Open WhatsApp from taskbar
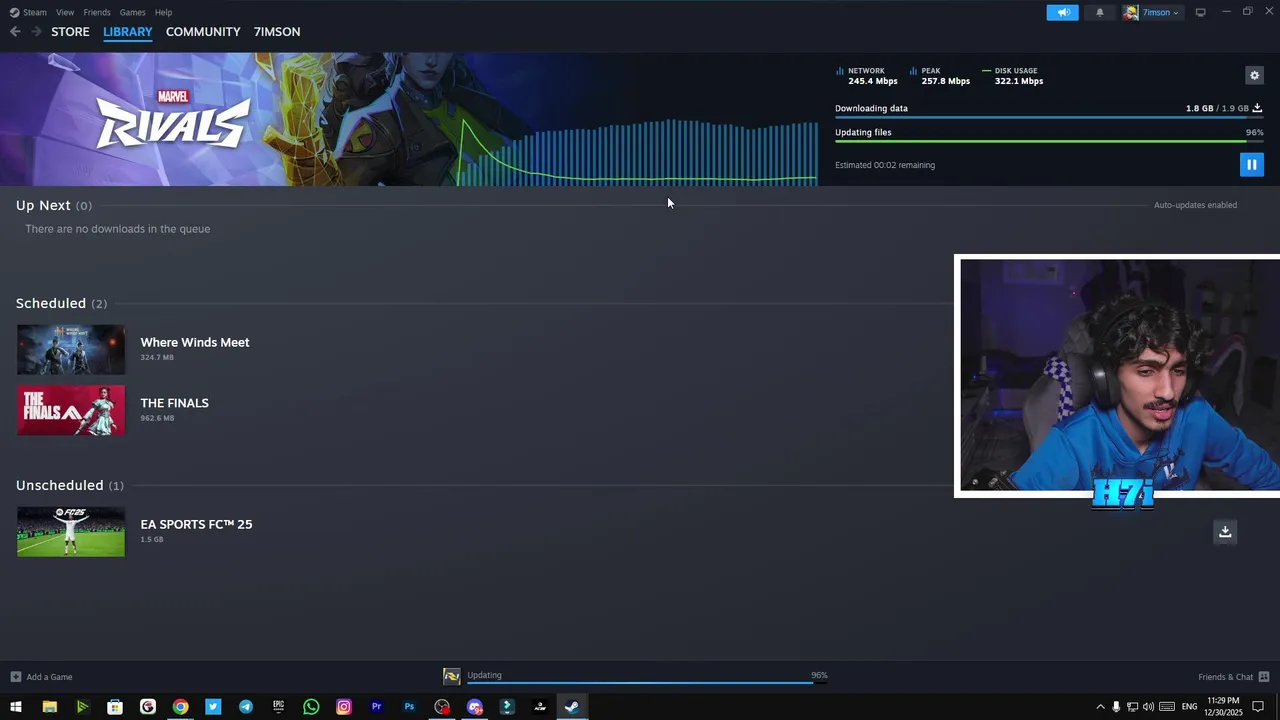 (311, 707)
